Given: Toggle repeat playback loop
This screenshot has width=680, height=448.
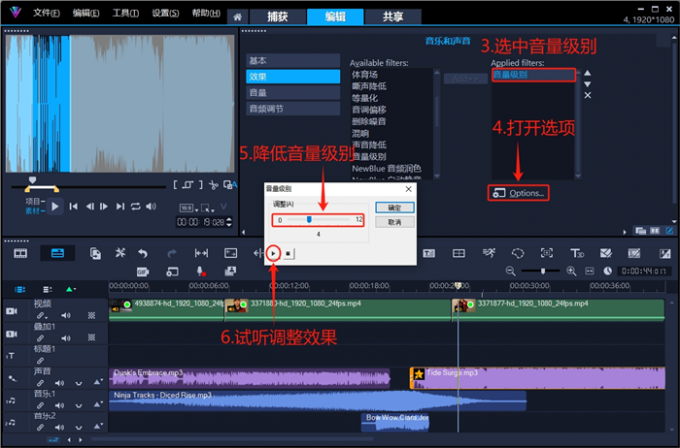Looking at the screenshot, I should tap(136, 206).
